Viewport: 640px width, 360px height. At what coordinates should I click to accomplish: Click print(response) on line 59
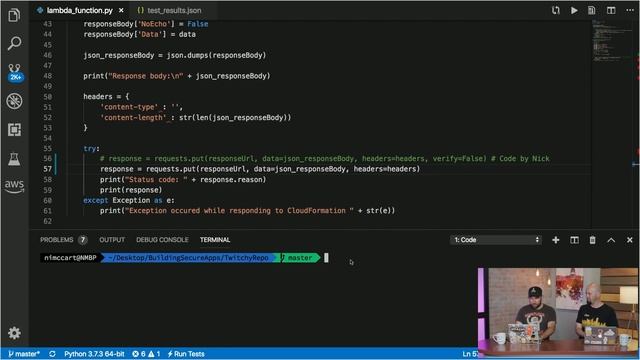tap(131, 190)
